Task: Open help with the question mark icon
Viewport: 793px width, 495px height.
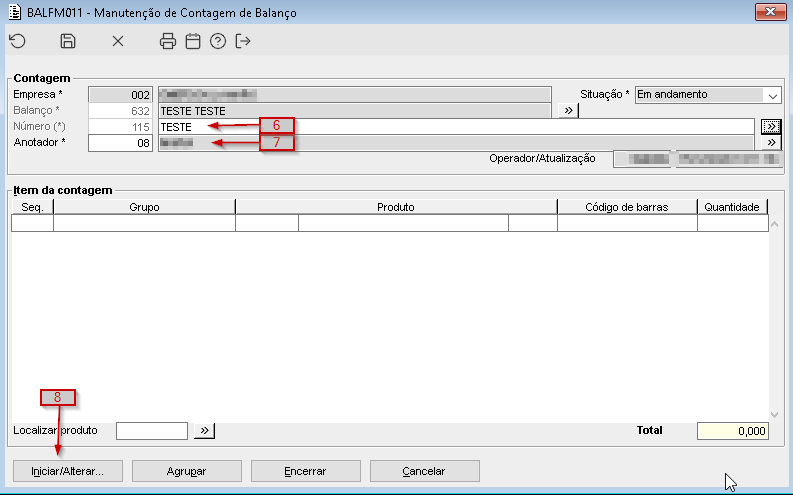Action: click(x=218, y=41)
